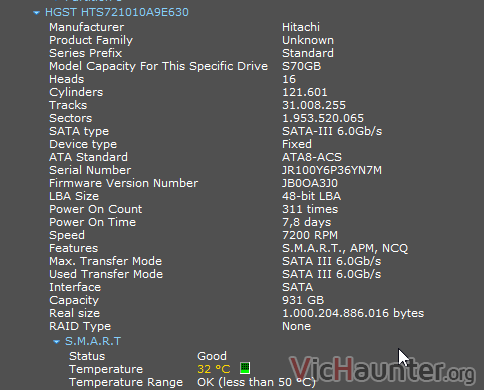Screen dimensions: 484x390
Task: Click the Firmware Version Number value
Action: [x=310, y=183]
